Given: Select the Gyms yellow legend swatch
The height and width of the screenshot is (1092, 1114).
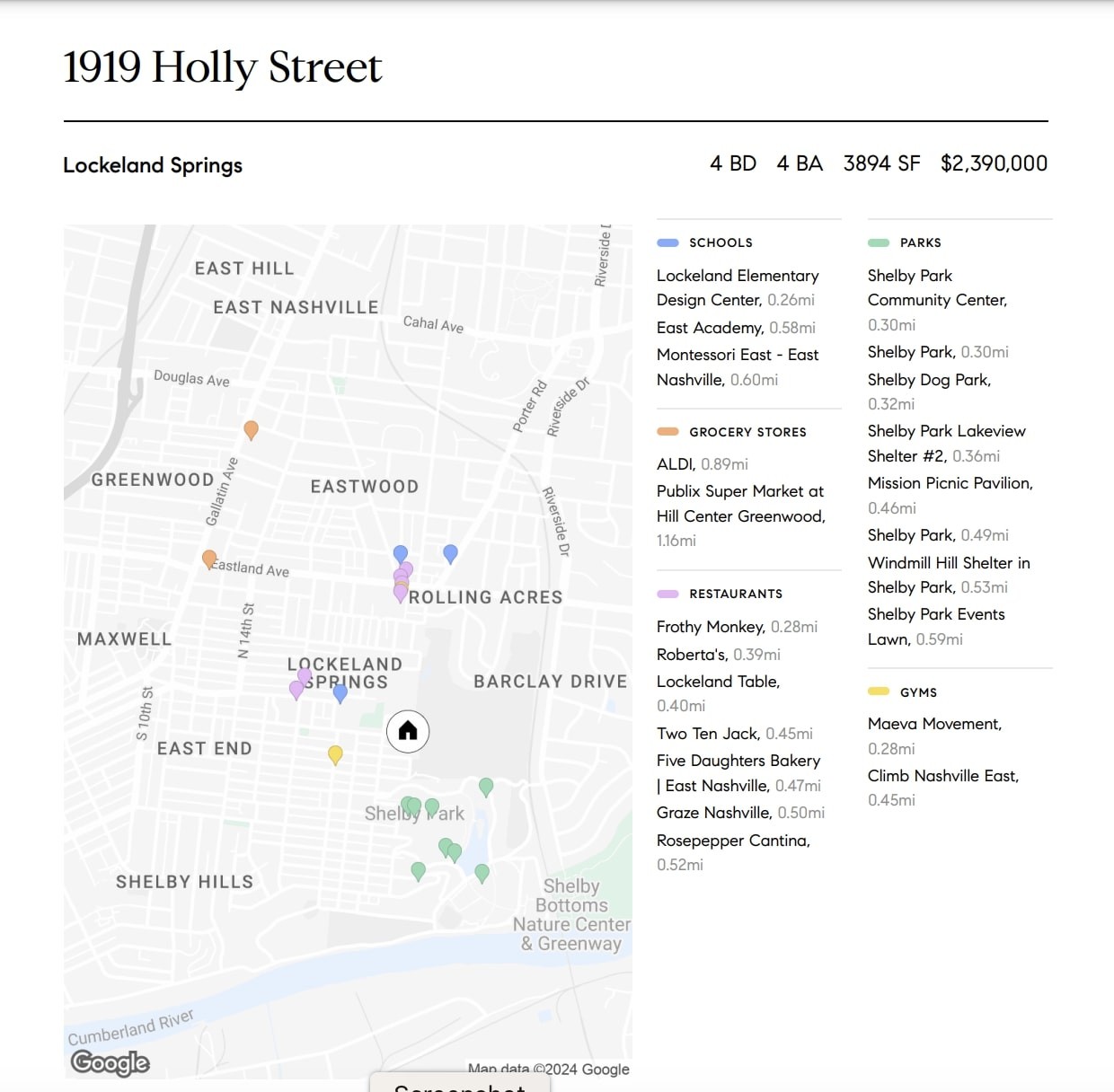Looking at the screenshot, I should click(x=879, y=691).
